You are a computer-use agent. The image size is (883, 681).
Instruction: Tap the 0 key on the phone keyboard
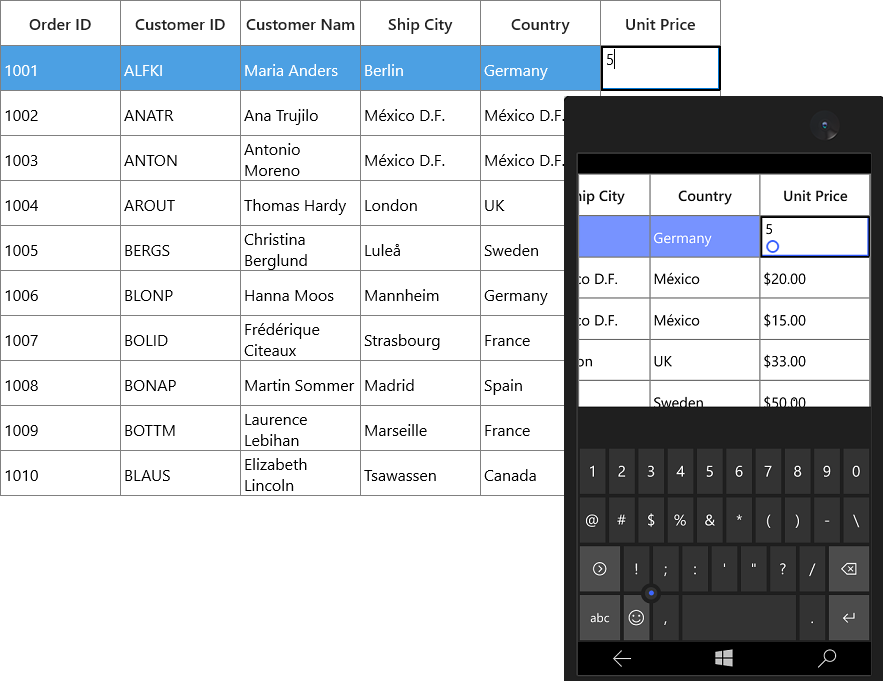(x=856, y=471)
